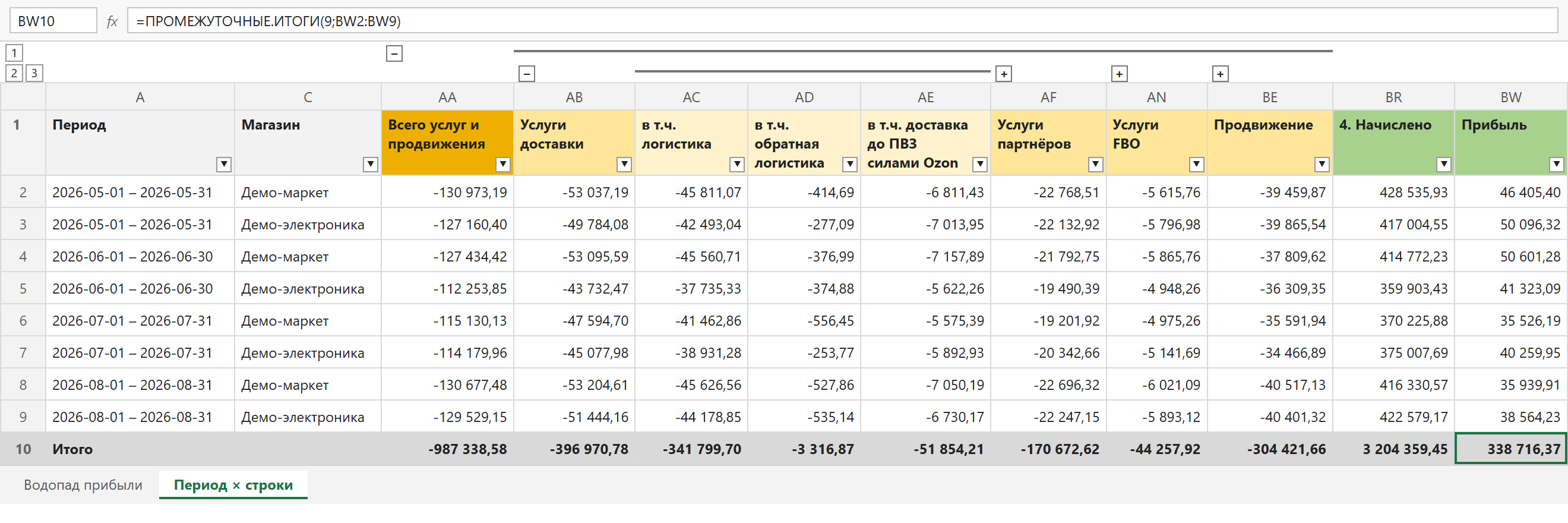Open filter dropdown for Услуги доставки
The width and height of the screenshot is (1568, 523).
point(624,164)
